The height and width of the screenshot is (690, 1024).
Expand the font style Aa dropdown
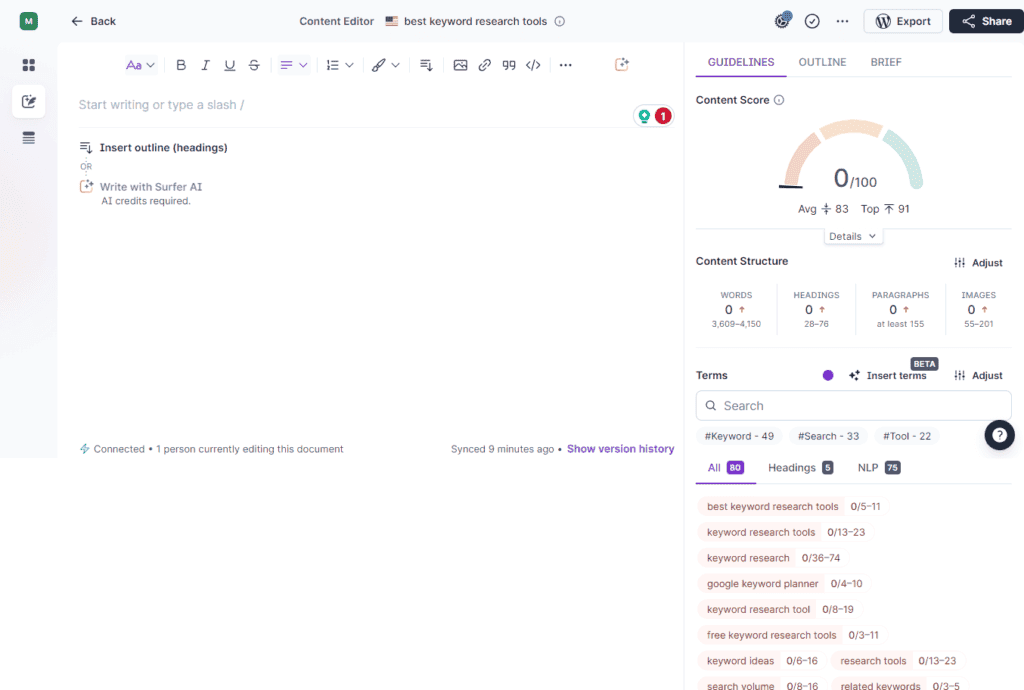(140, 64)
